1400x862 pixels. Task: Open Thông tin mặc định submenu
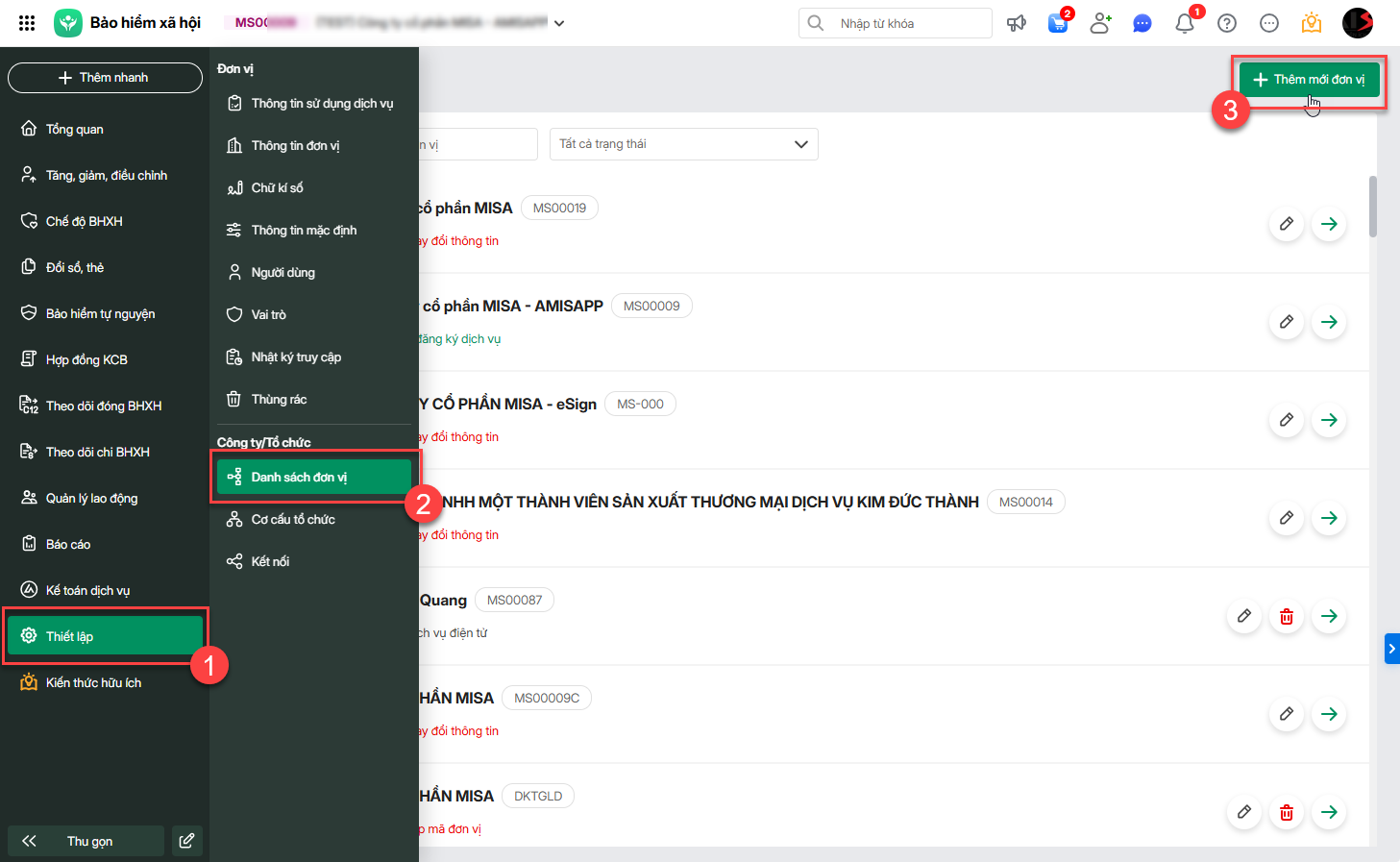314,231
